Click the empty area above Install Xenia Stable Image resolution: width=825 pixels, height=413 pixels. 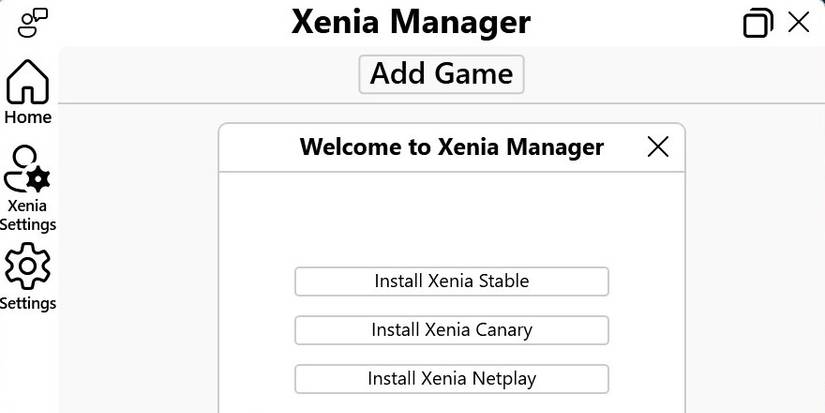451,220
